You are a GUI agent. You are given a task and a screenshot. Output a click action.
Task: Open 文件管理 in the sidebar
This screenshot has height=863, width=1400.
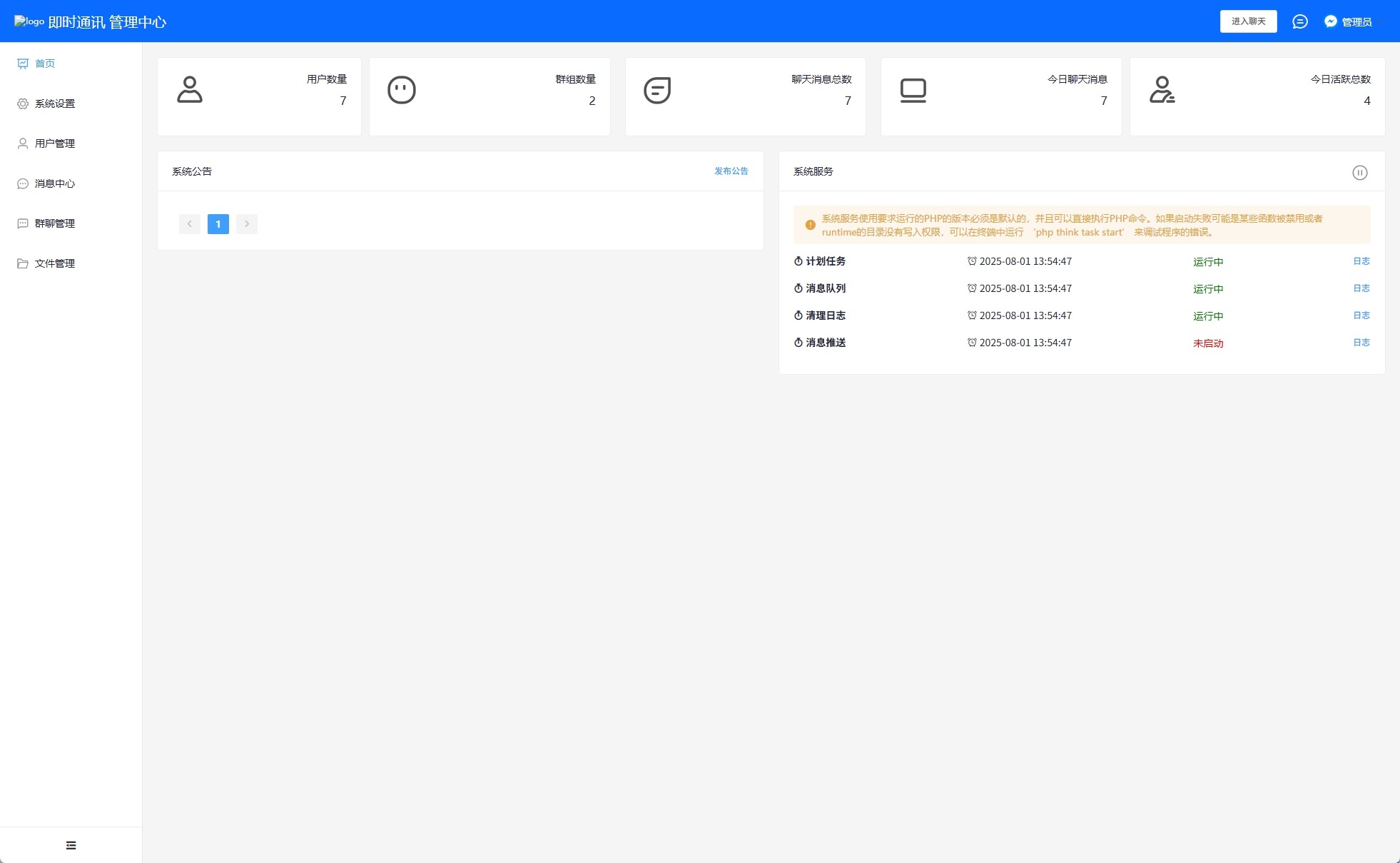(54, 263)
